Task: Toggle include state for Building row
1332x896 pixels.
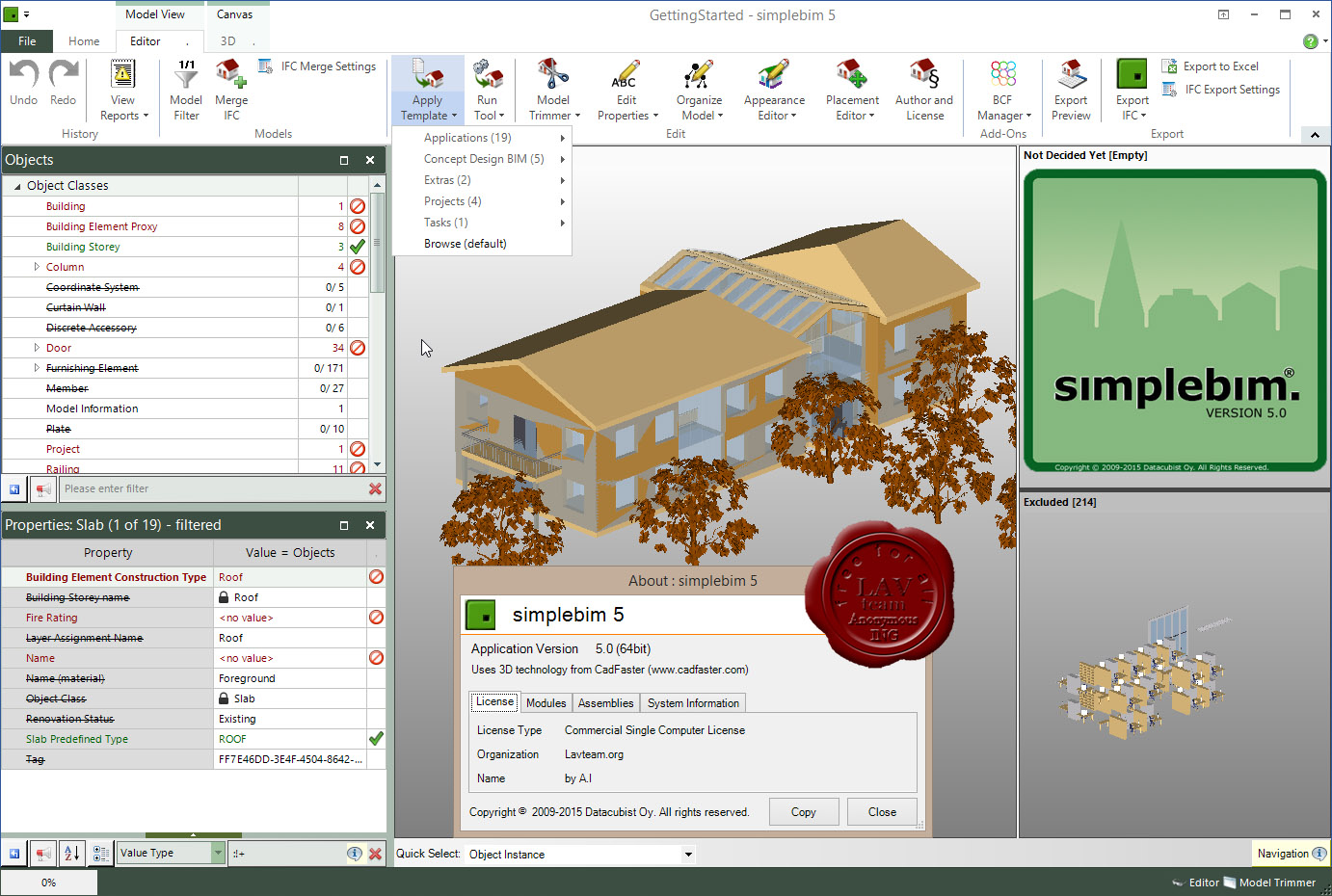Action: click(x=358, y=206)
